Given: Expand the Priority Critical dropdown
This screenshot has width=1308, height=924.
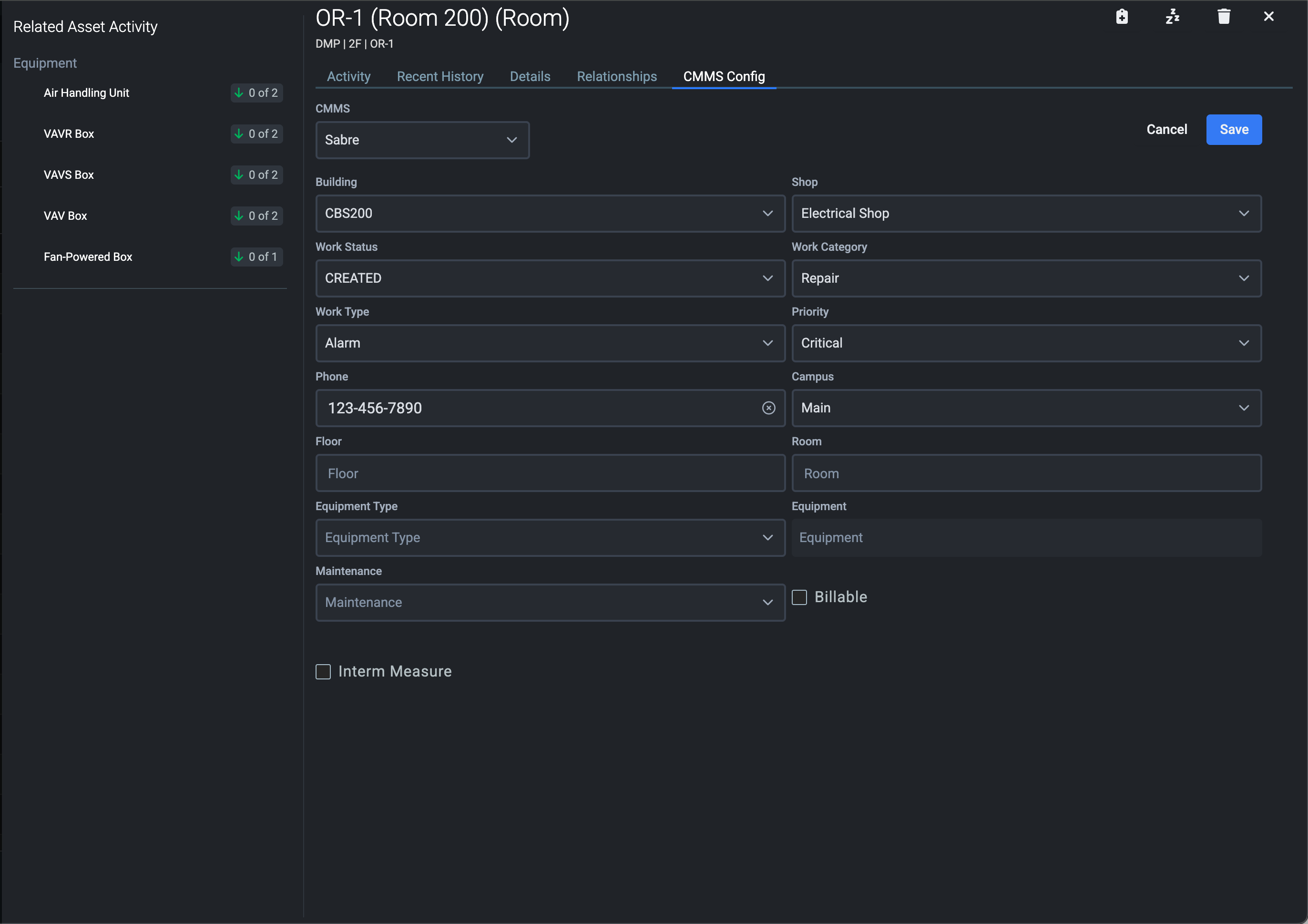Looking at the screenshot, I should pos(1026,343).
